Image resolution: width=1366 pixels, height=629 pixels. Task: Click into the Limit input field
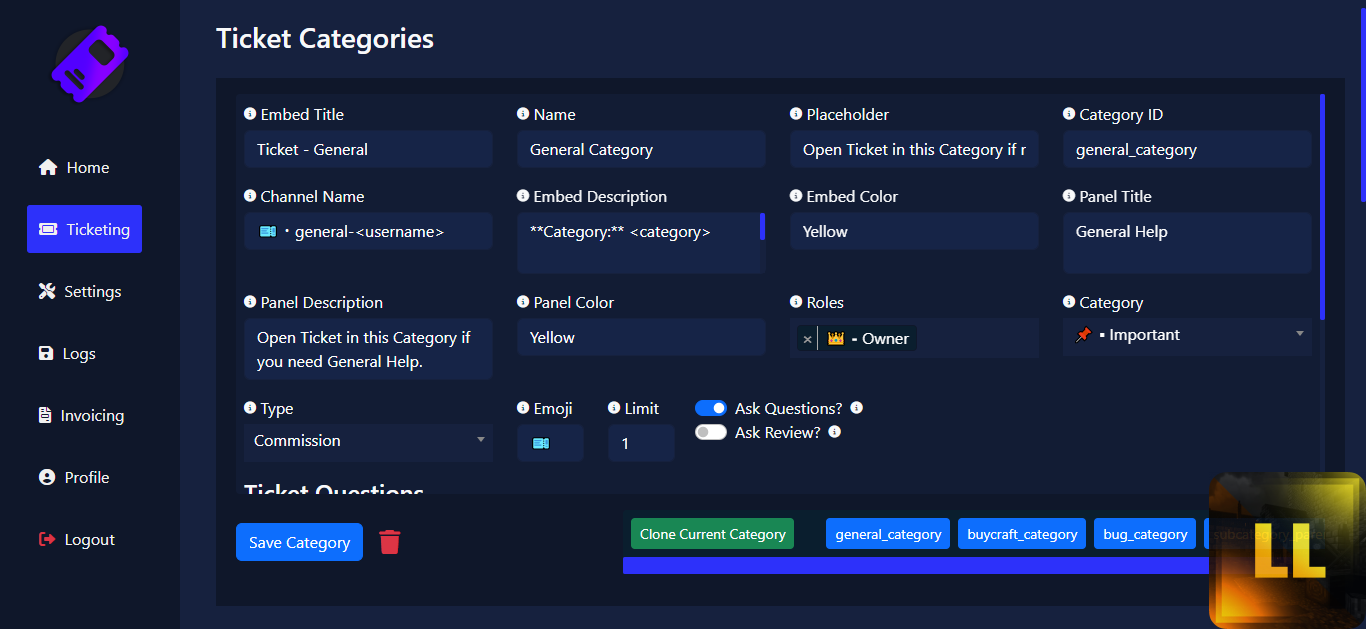point(641,442)
